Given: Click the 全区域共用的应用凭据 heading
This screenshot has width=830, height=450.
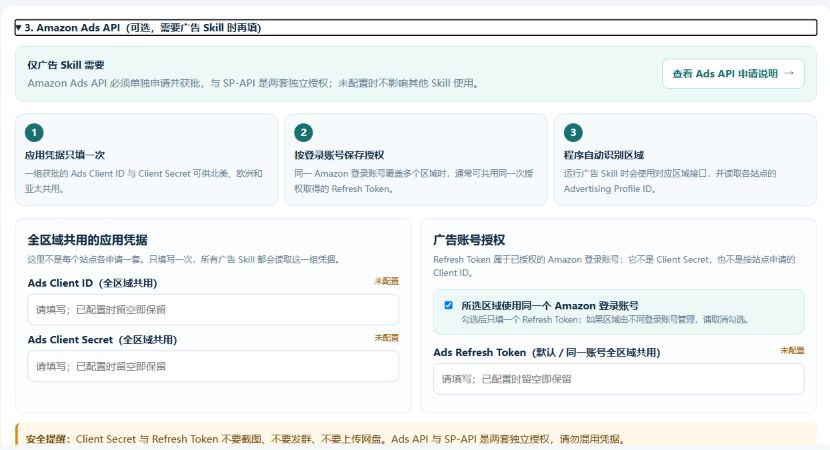Looking at the screenshot, I should (x=87, y=240).
